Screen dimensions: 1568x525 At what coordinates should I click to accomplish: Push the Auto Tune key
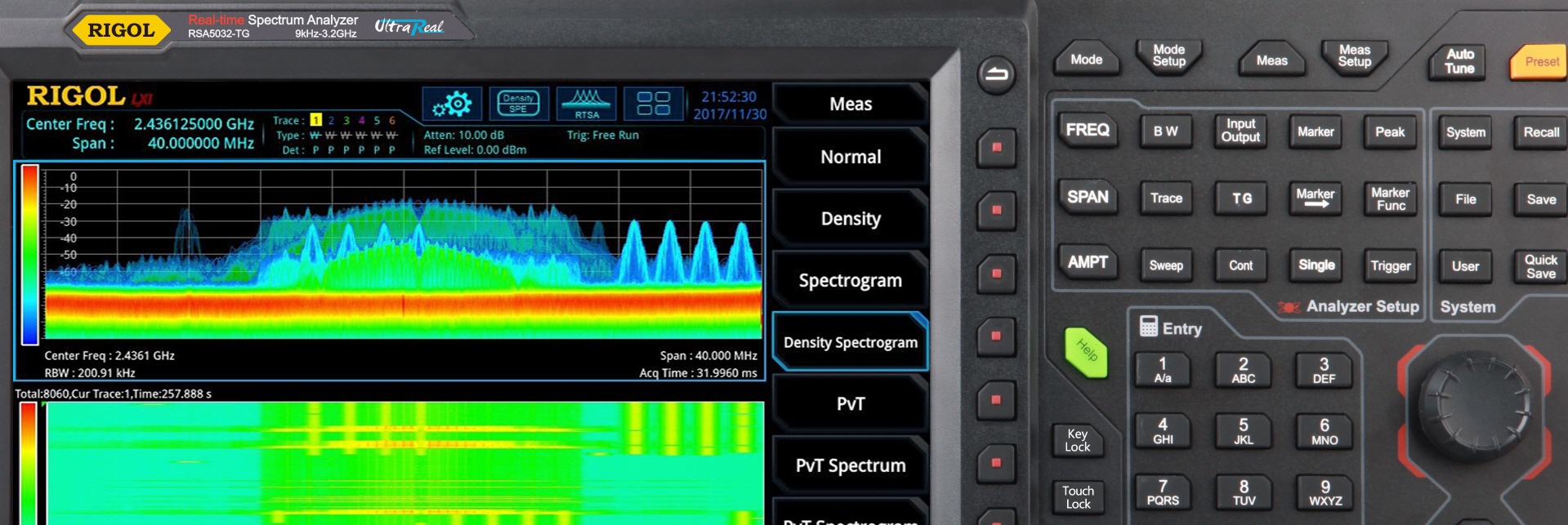[x=1459, y=62]
